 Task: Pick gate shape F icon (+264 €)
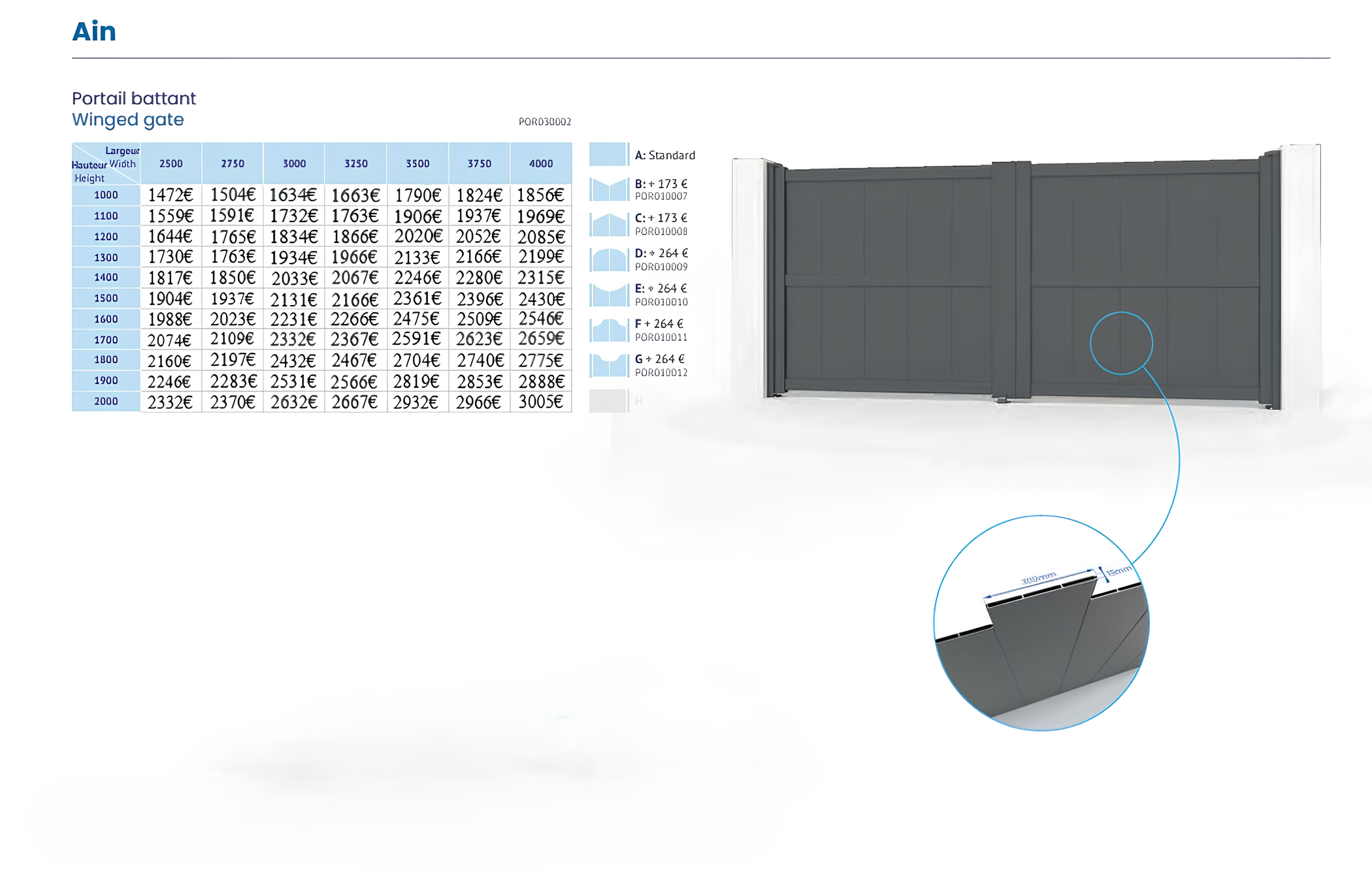pyautogui.click(x=608, y=330)
